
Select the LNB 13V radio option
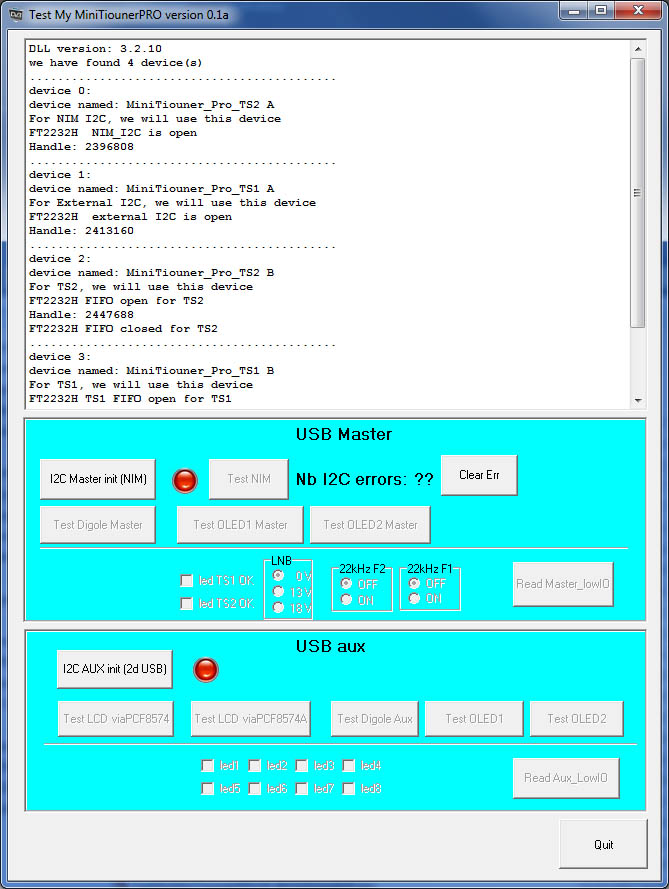point(278,591)
